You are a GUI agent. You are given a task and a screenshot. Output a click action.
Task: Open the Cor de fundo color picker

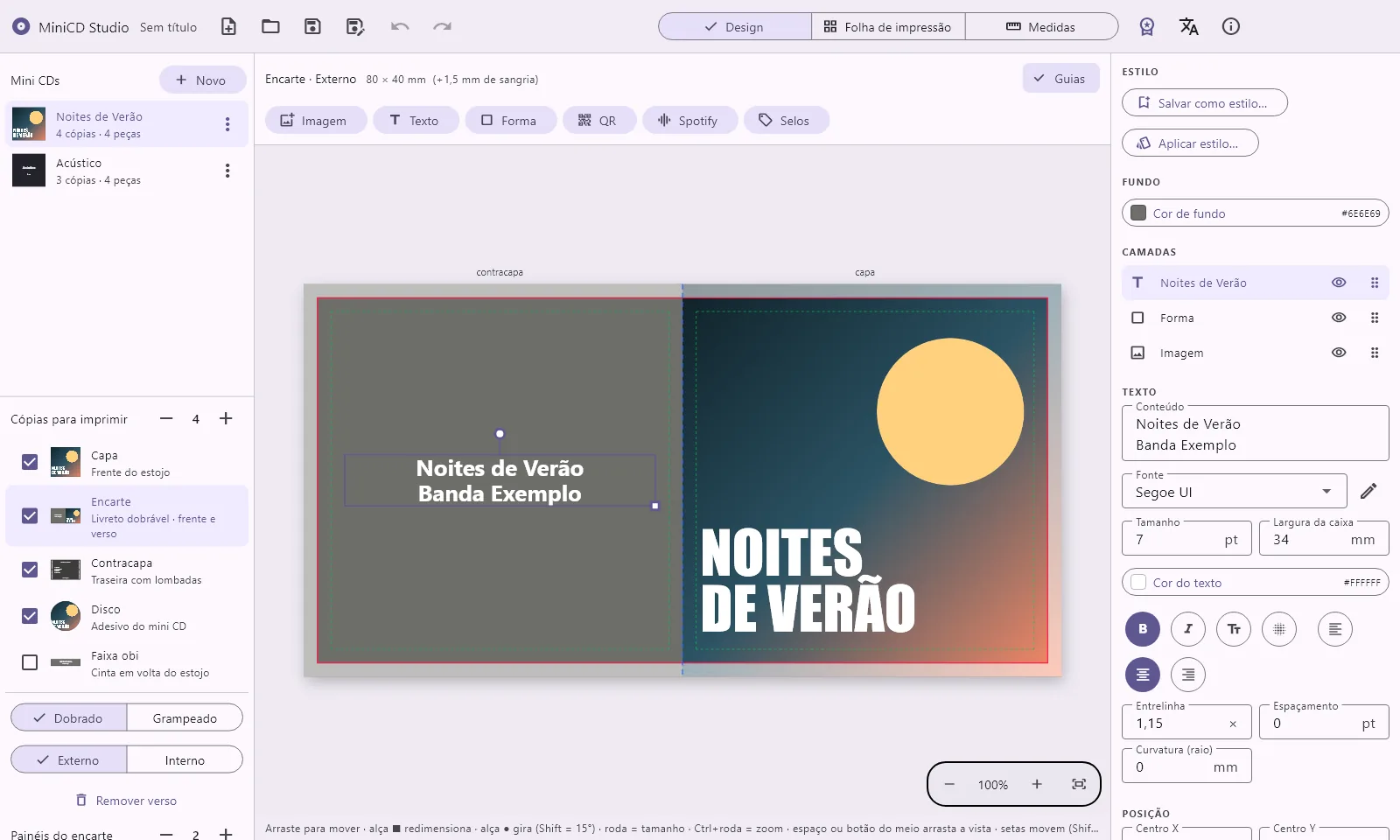pyautogui.click(x=1255, y=213)
